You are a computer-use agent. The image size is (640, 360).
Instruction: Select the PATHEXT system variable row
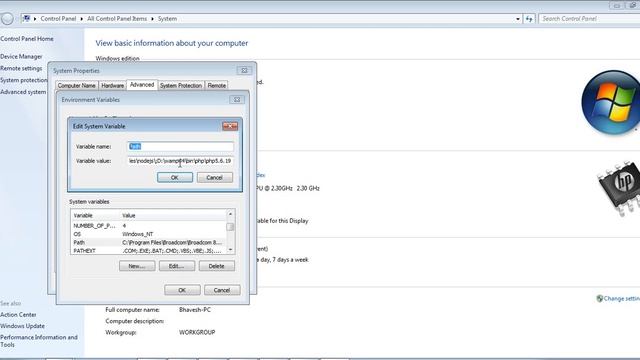149,251
